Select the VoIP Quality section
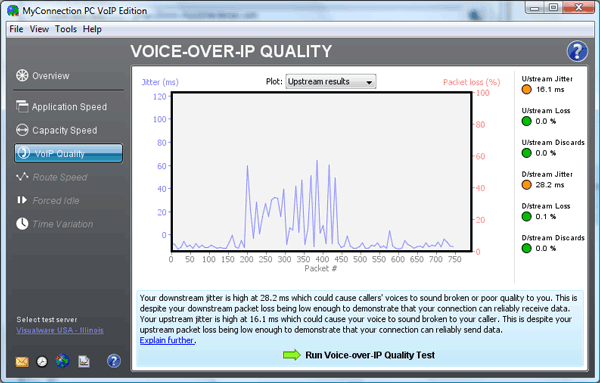Viewport: 600px width, 383px height. pyautogui.click(x=68, y=153)
